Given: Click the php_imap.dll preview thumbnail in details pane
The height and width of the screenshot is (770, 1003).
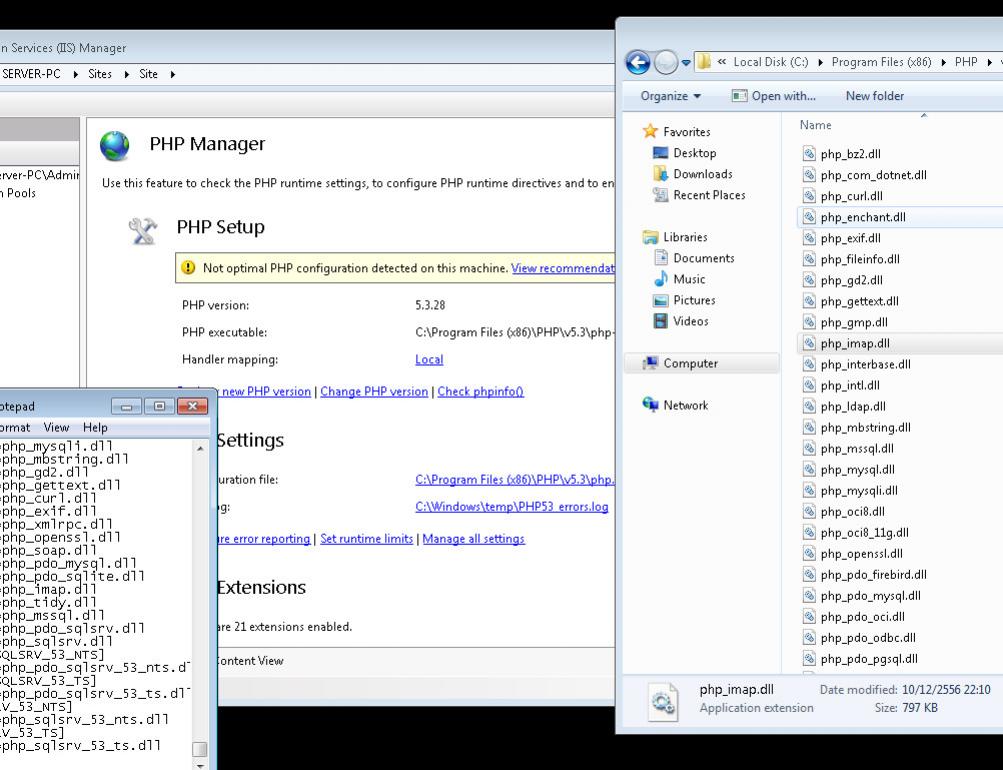Looking at the screenshot, I should point(663,702).
